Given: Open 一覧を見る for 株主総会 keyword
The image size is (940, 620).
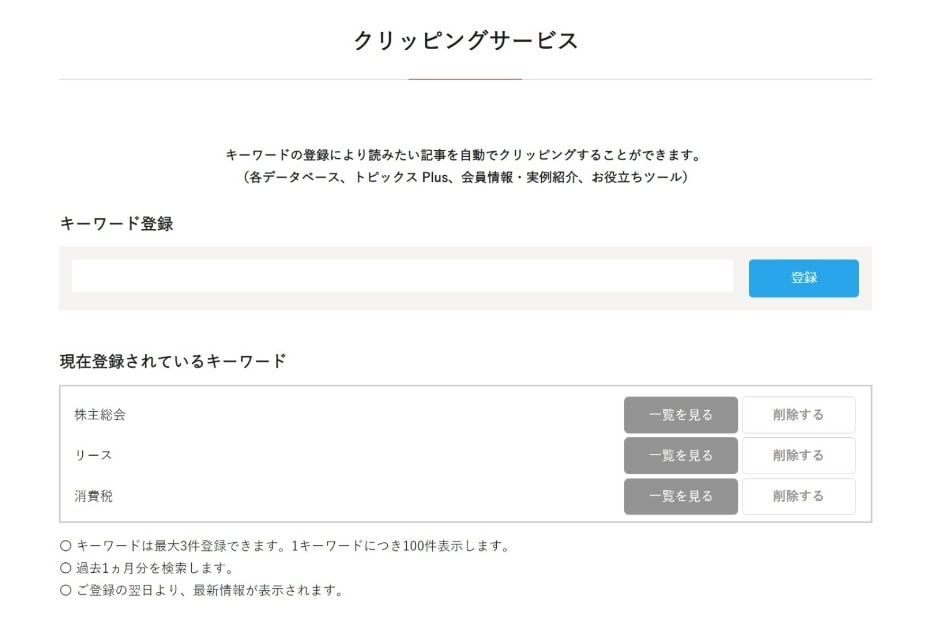Looking at the screenshot, I should pos(680,415).
